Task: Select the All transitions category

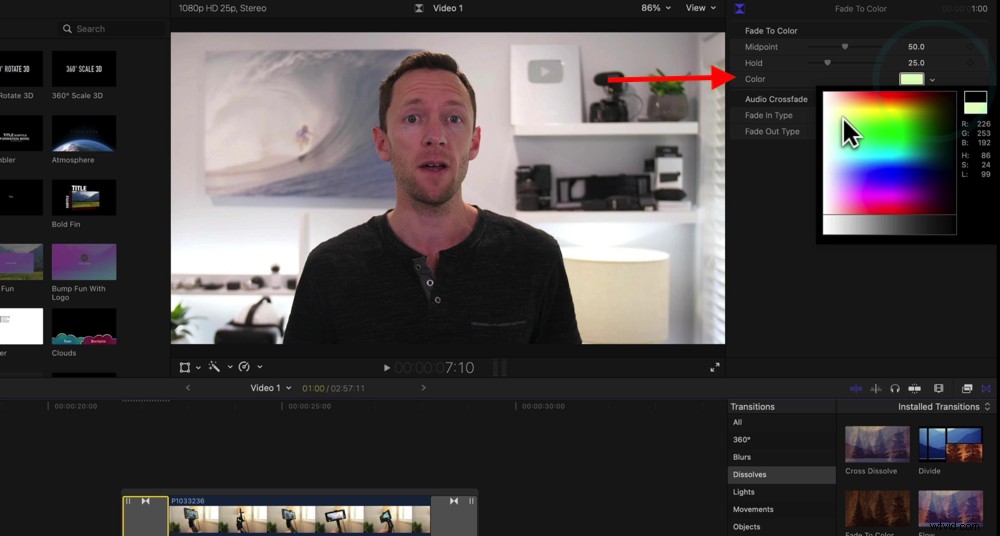Action: pyautogui.click(x=782, y=422)
